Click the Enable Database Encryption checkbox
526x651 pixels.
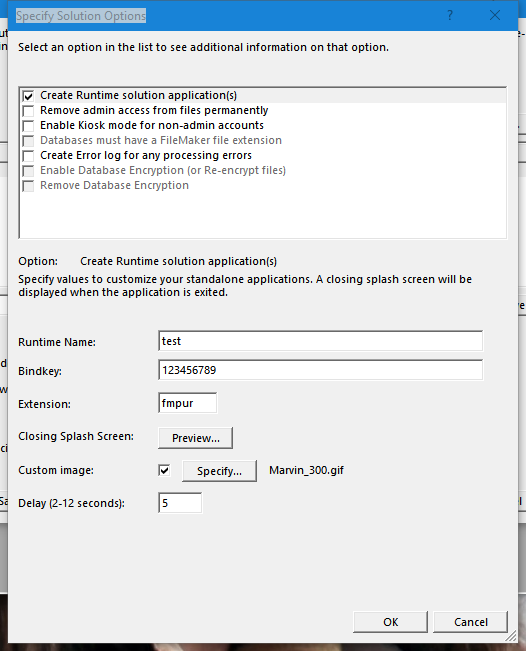point(28,171)
